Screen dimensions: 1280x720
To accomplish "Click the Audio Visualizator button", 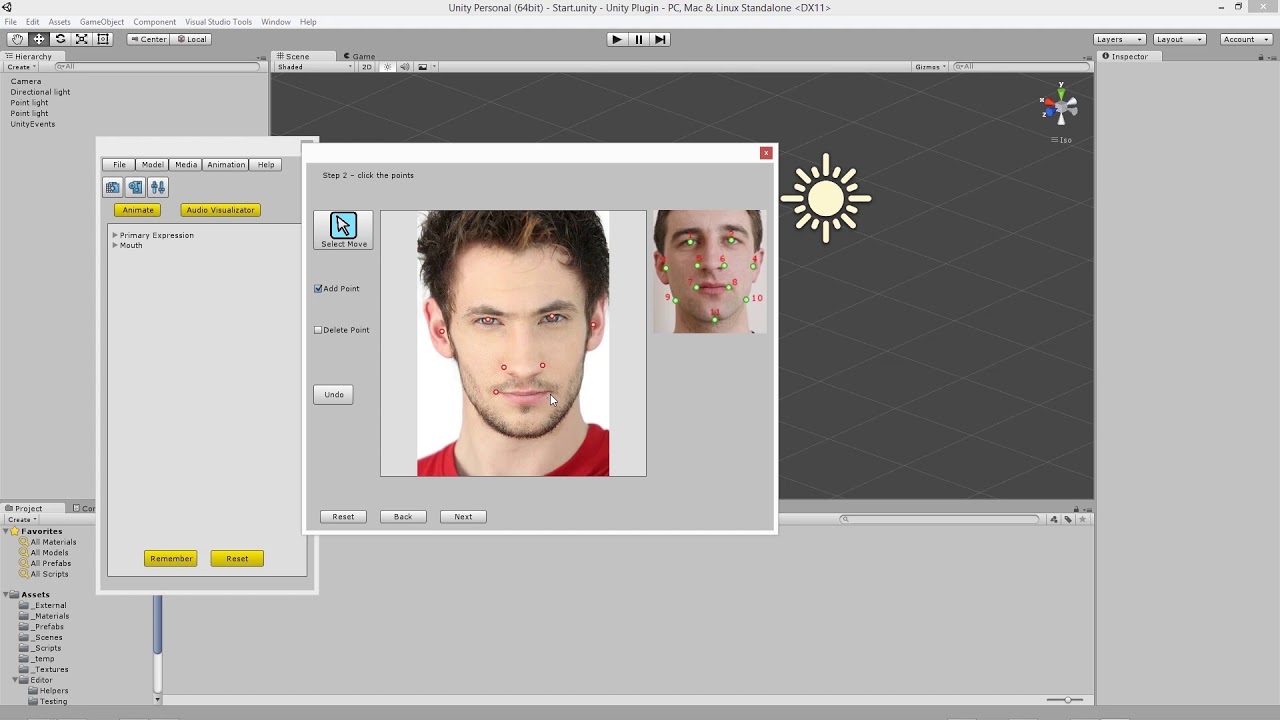I will point(220,210).
